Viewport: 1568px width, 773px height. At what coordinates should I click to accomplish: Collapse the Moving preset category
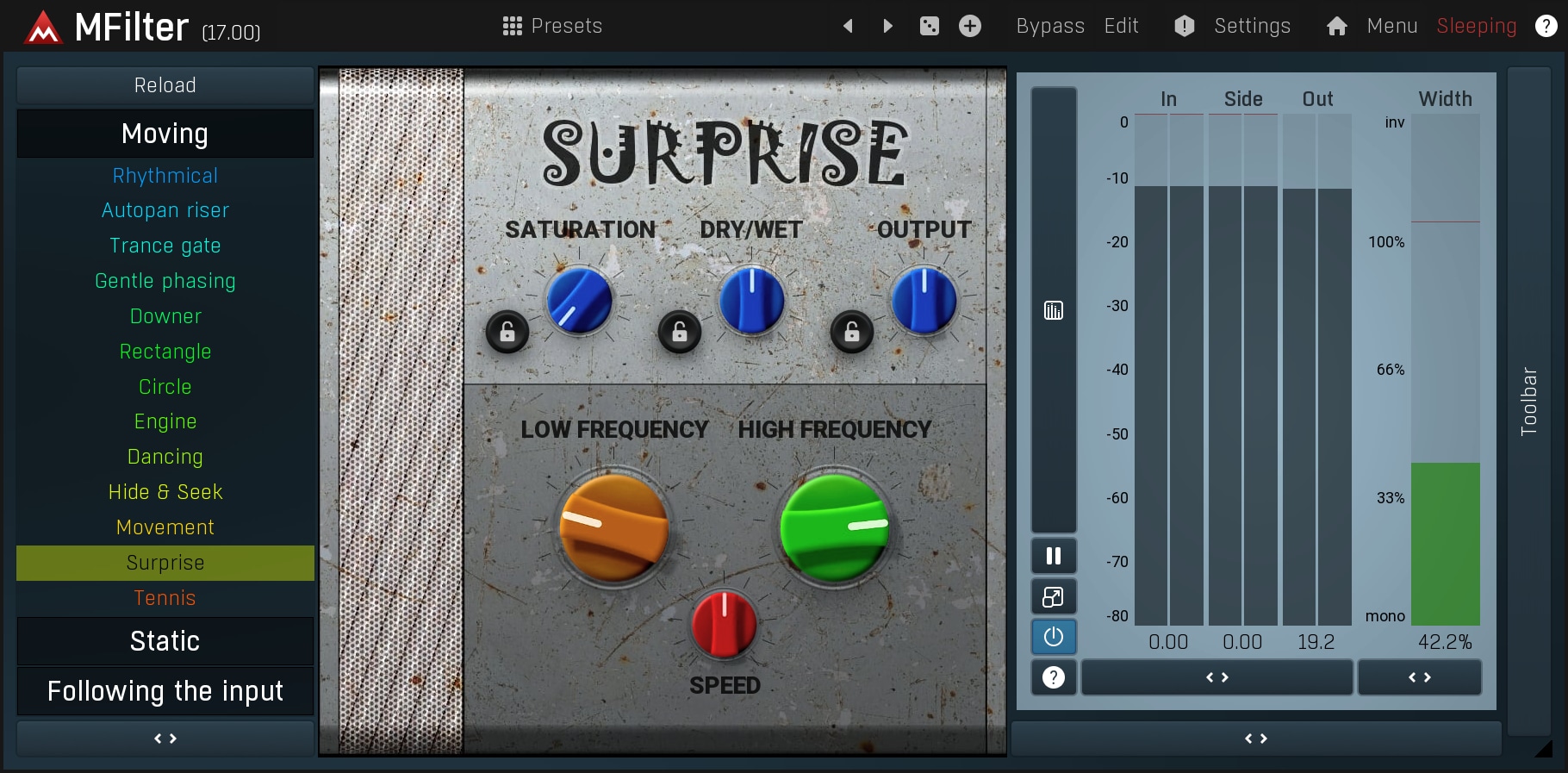pyautogui.click(x=165, y=134)
